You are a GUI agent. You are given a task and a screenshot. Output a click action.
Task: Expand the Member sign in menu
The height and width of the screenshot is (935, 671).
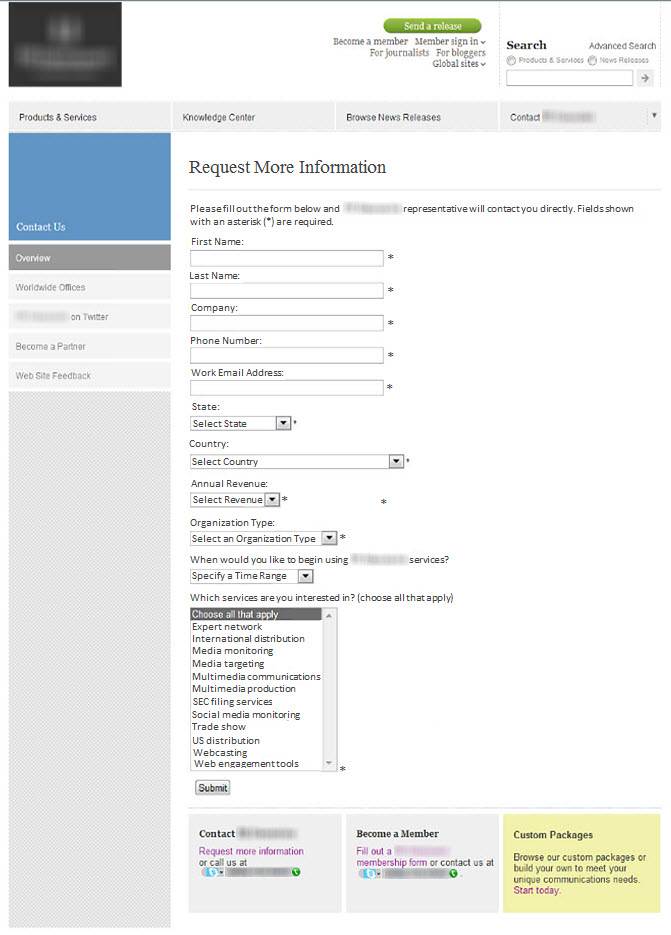(x=450, y=42)
